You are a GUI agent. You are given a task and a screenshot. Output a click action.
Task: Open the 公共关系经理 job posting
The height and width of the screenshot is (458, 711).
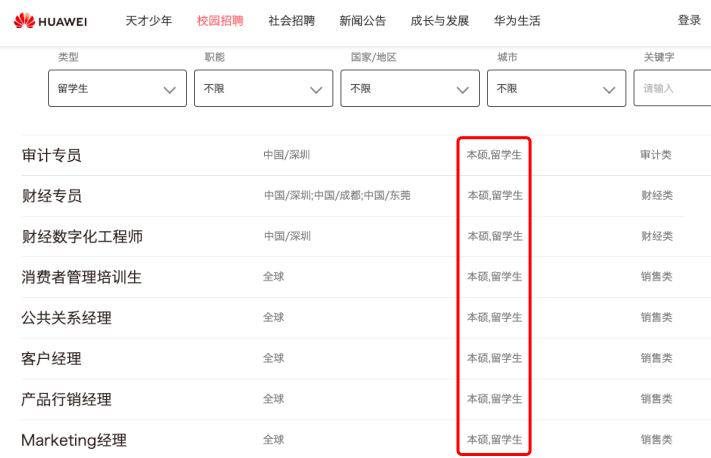[x=66, y=318]
